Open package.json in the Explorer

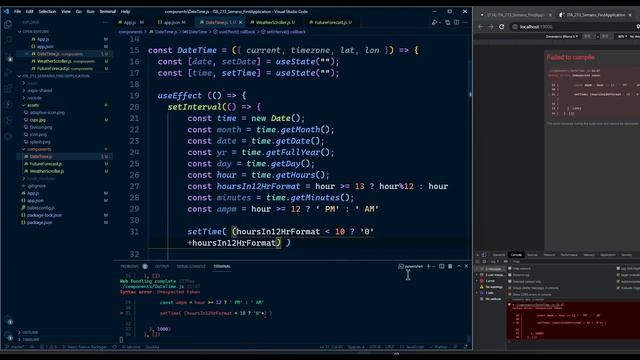coord(39,223)
